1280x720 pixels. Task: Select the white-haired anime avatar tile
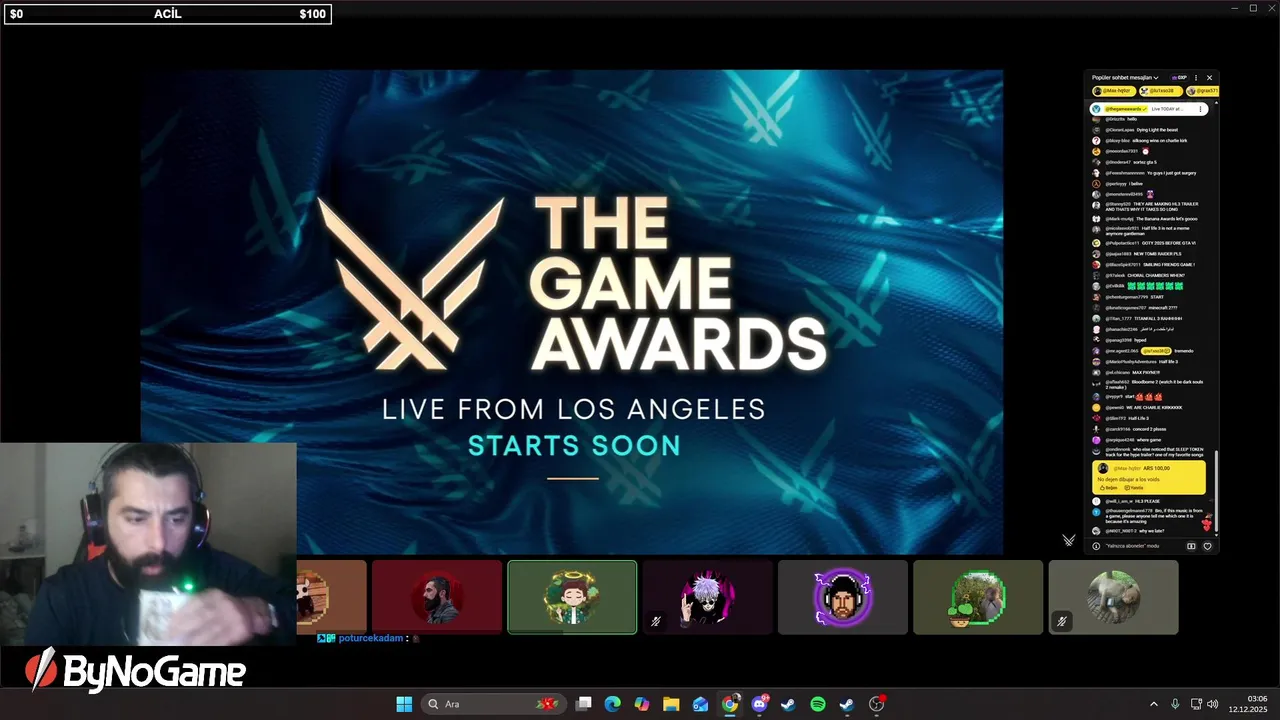(x=708, y=597)
